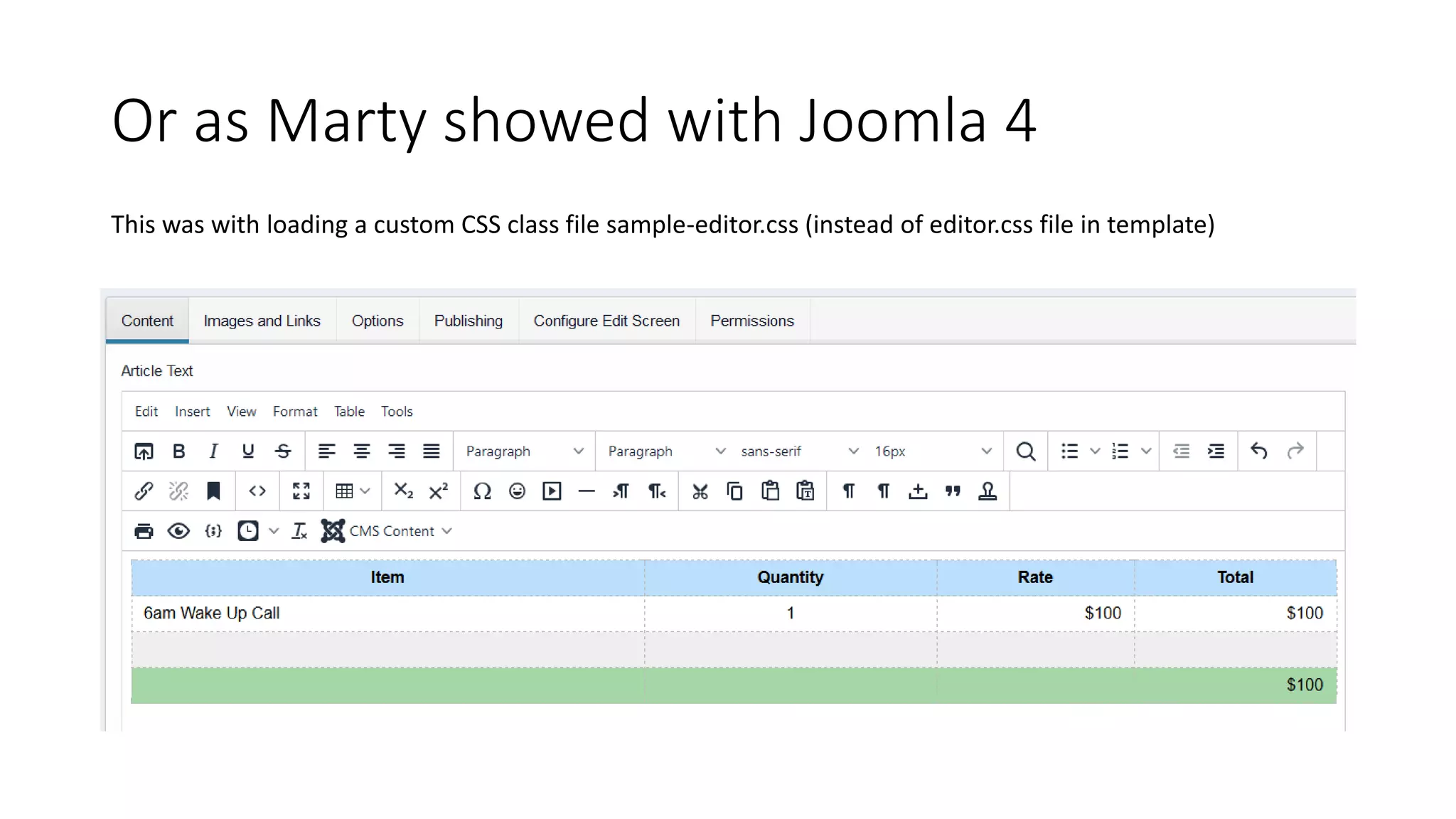Open the sans-serif font family dropdown

tap(800, 451)
